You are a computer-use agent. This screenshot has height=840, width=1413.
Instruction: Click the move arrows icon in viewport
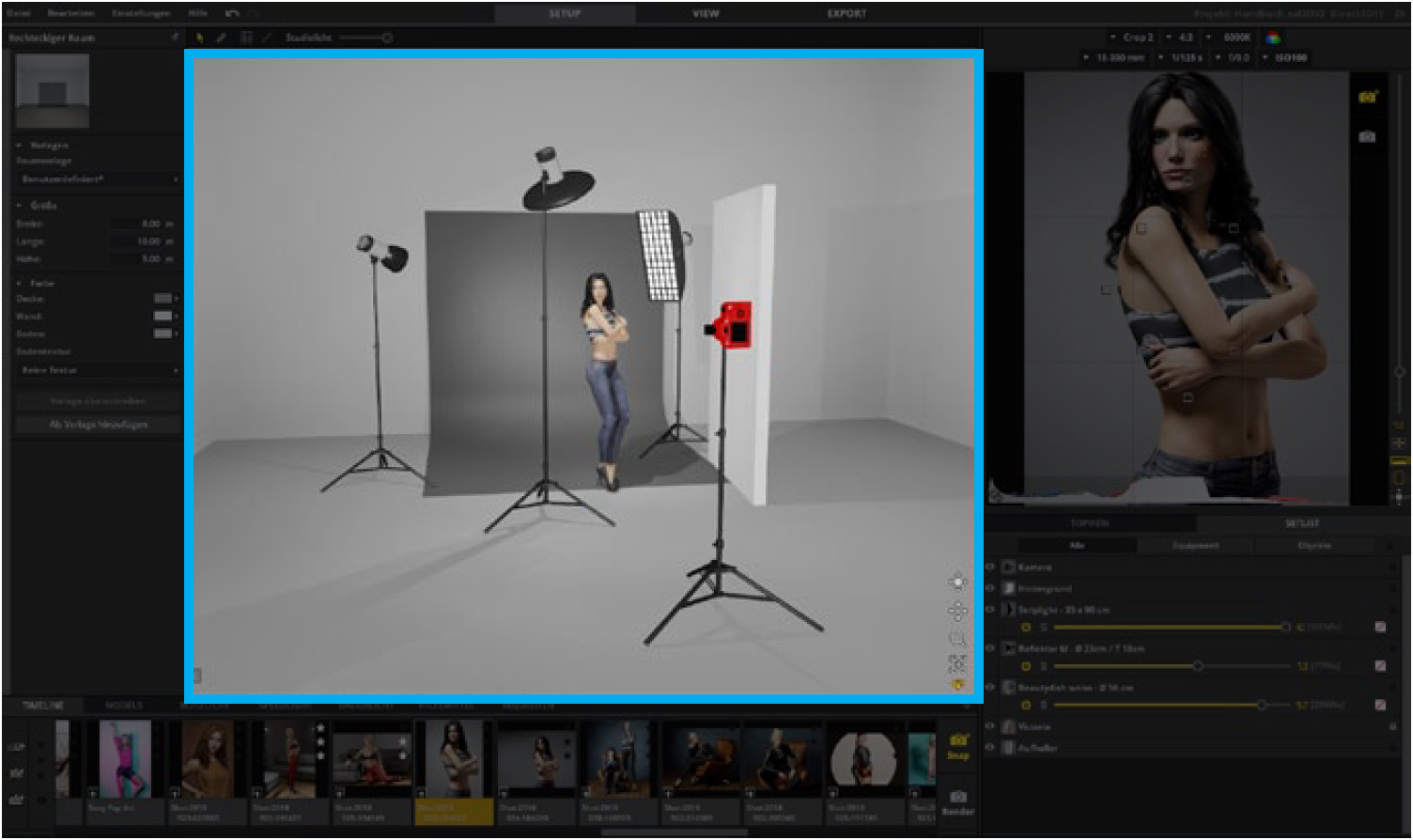click(x=957, y=612)
